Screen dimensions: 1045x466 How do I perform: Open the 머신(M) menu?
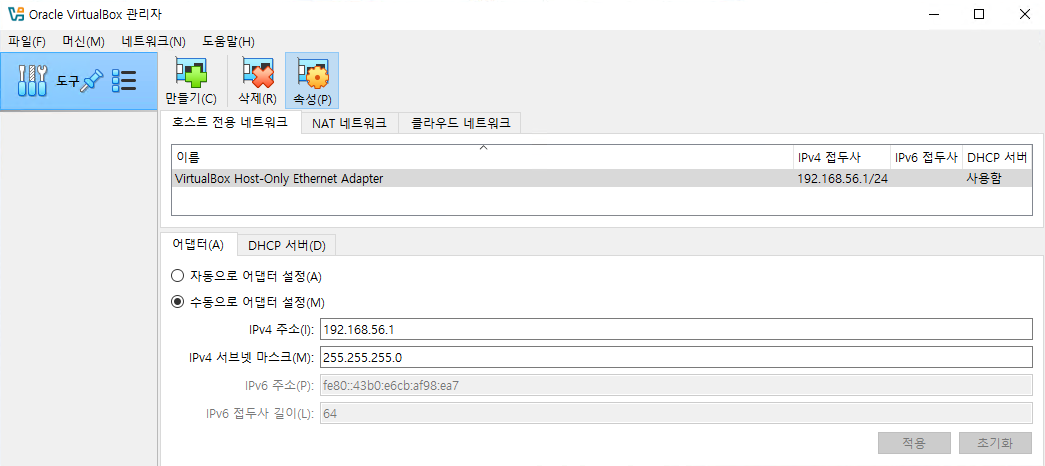[x=83, y=41]
